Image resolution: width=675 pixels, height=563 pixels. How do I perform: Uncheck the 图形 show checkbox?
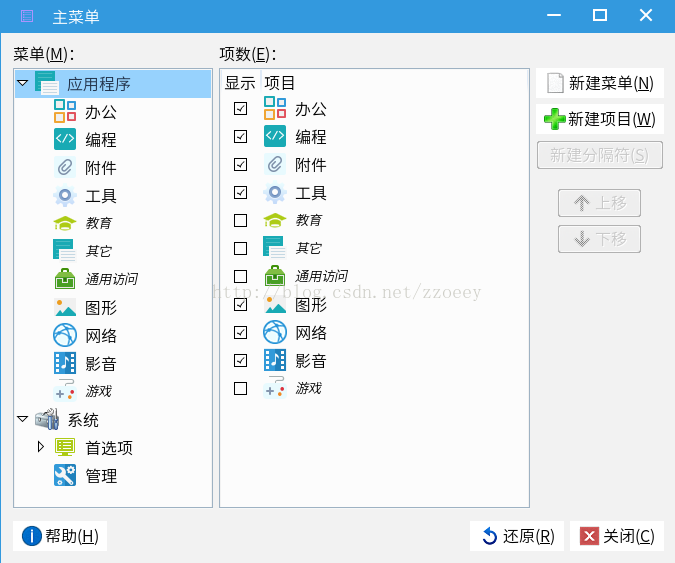[240, 304]
